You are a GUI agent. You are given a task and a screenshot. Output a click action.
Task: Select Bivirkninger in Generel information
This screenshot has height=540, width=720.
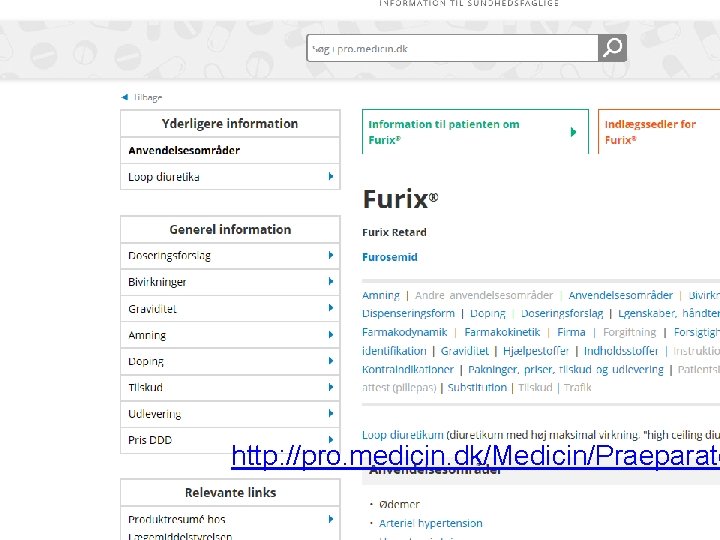[230, 282]
